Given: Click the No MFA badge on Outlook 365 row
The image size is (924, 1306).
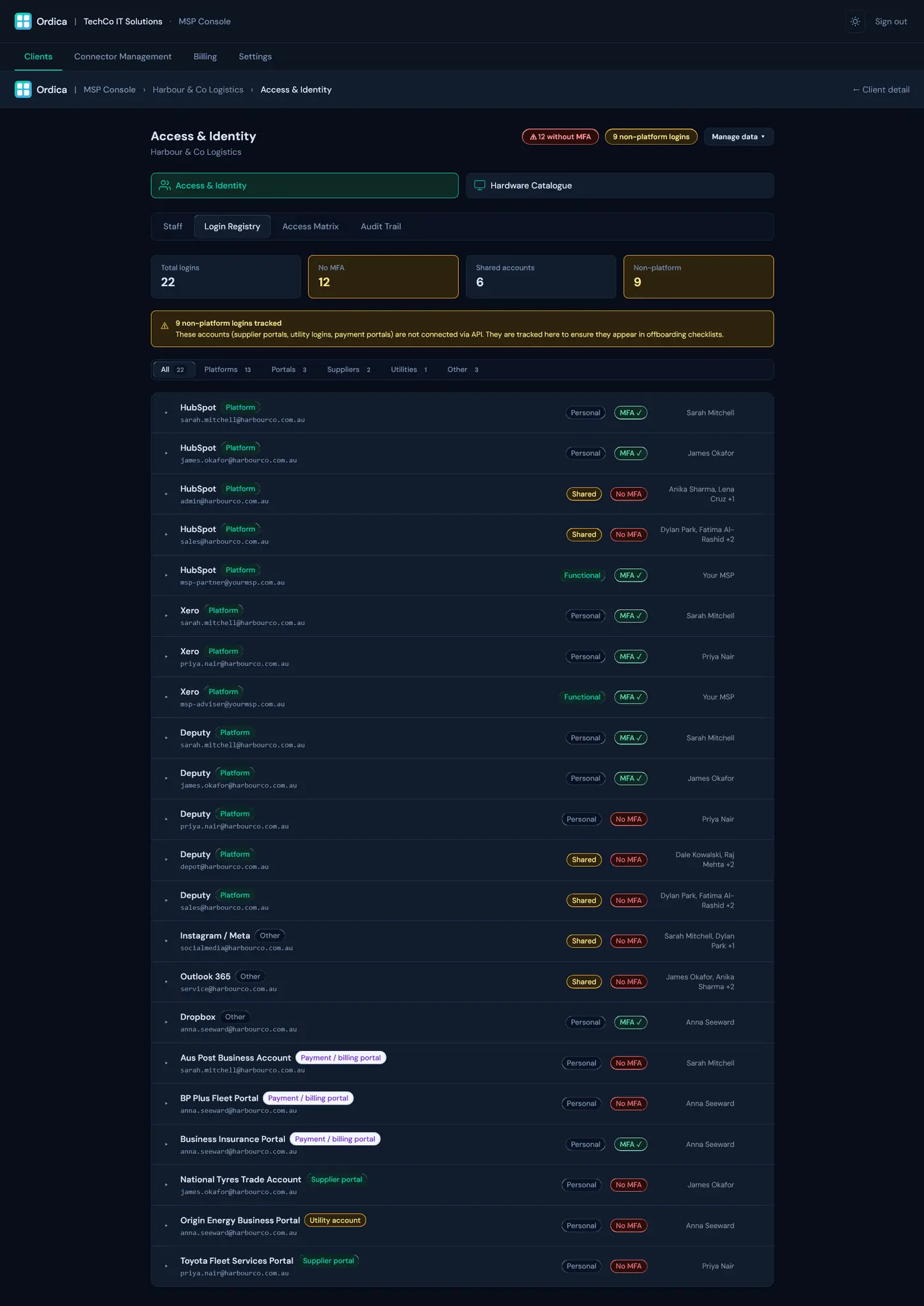Looking at the screenshot, I should tap(629, 982).
